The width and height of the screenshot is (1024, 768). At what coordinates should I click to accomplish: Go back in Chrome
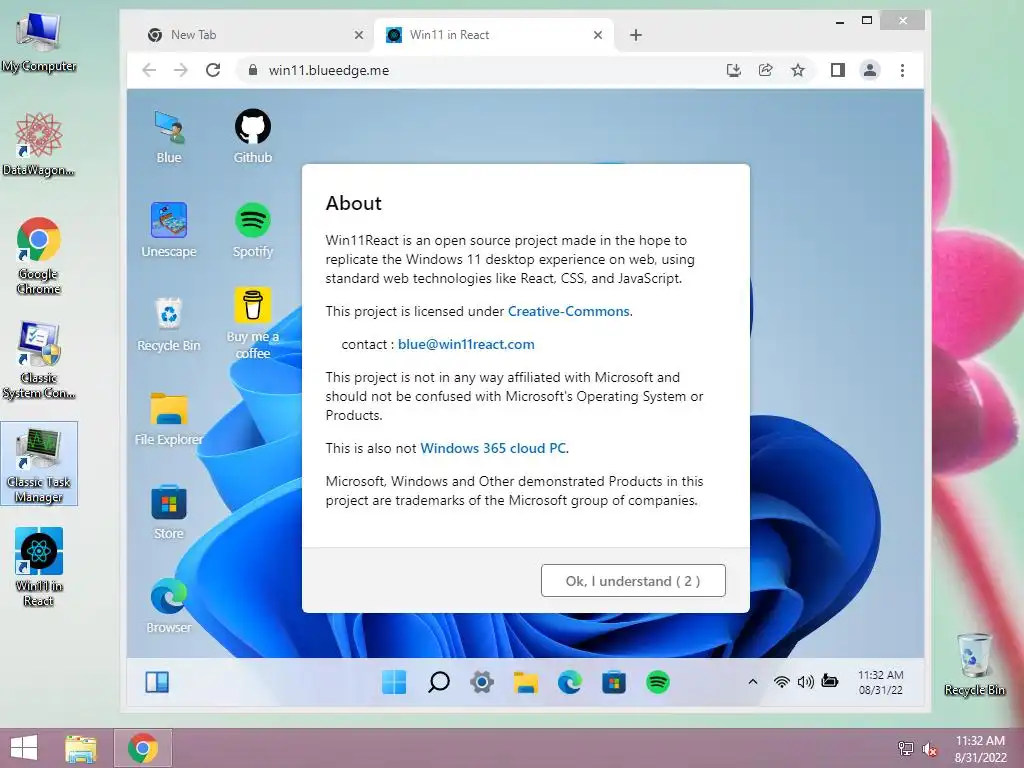point(149,70)
